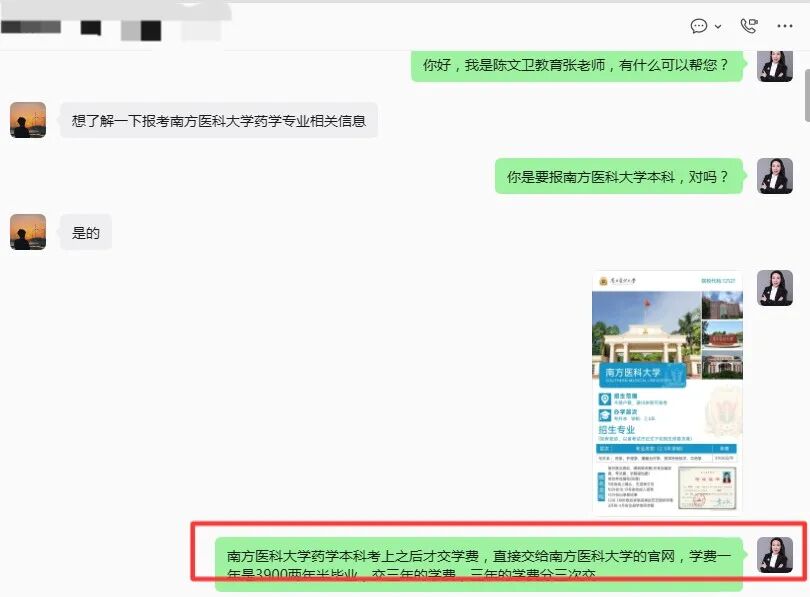Select the 是的 reply bubble
810x597 pixels.
86,232
